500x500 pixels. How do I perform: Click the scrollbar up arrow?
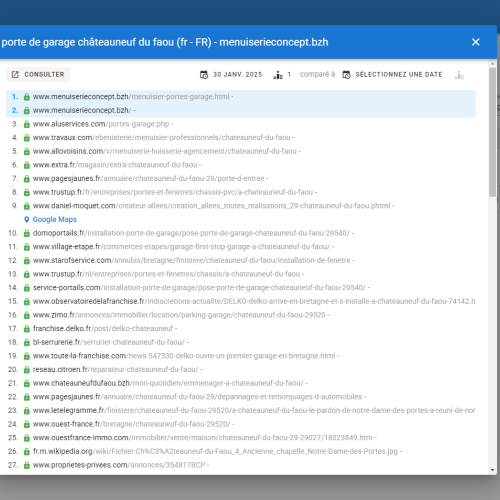point(493,63)
